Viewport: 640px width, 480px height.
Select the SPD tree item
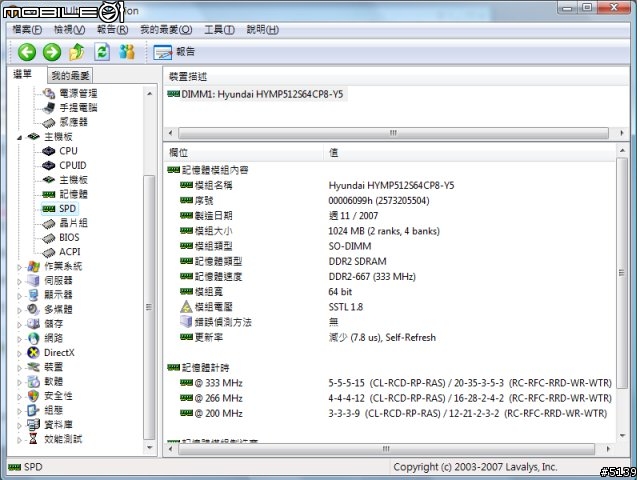[x=60, y=209]
